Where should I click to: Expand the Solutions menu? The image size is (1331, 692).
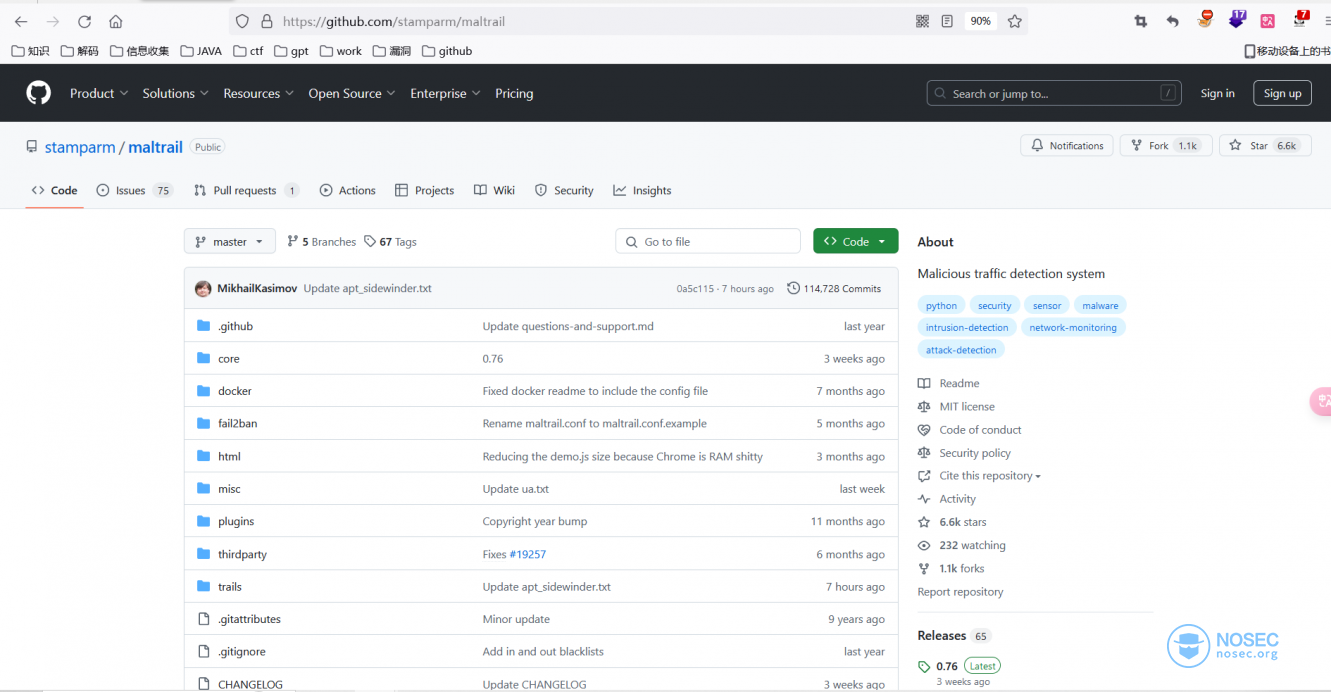tap(175, 93)
